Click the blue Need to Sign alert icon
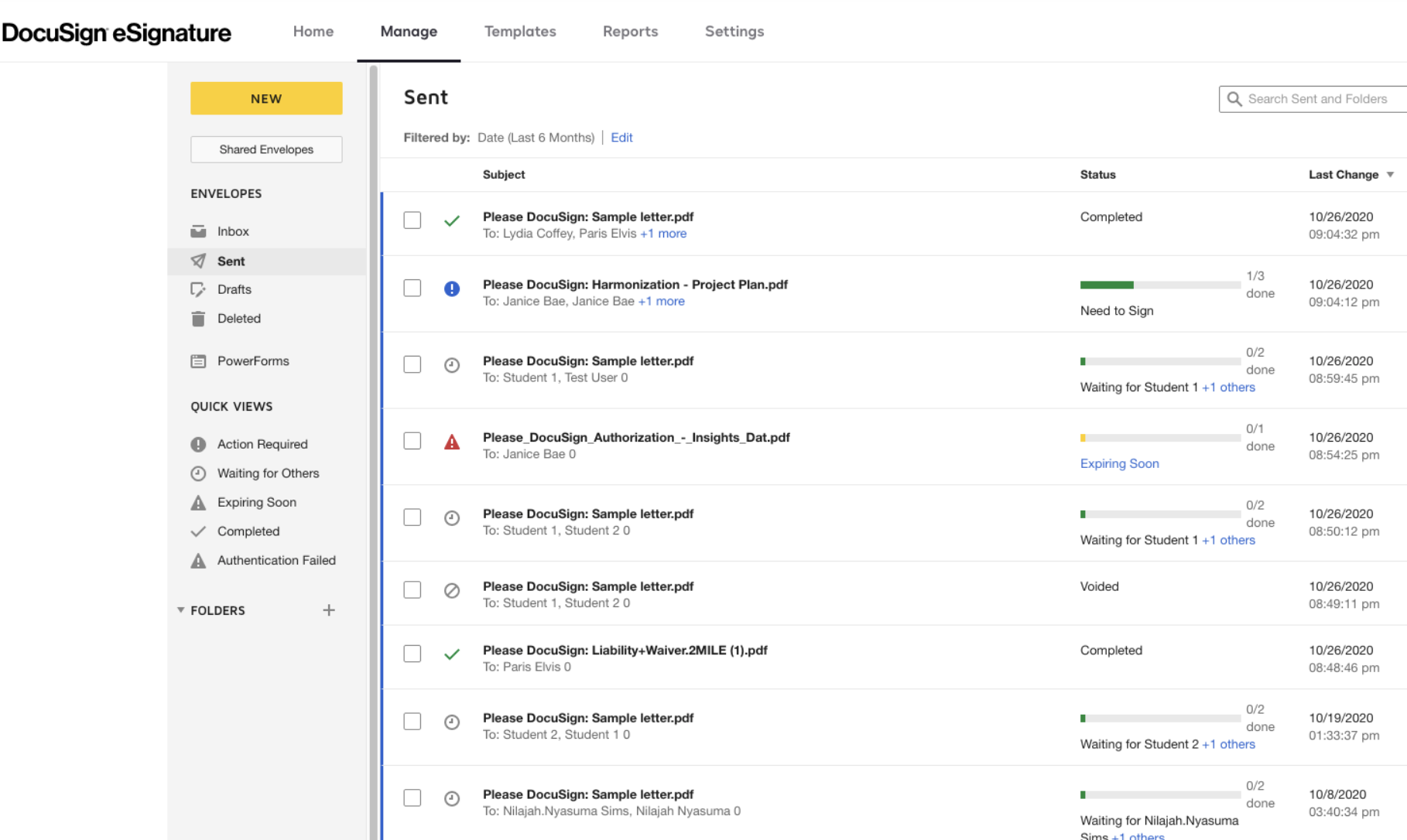Viewport: 1407px width, 840px height. click(x=452, y=289)
